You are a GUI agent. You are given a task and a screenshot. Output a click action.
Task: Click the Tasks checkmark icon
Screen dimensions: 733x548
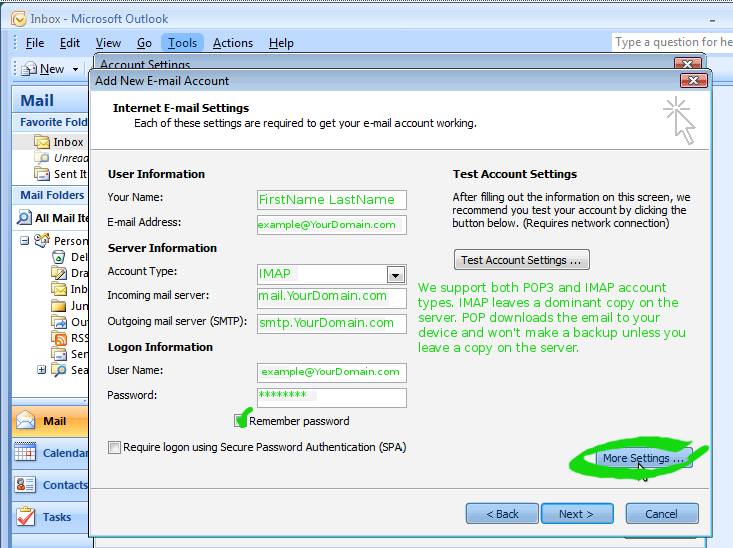click(25, 517)
